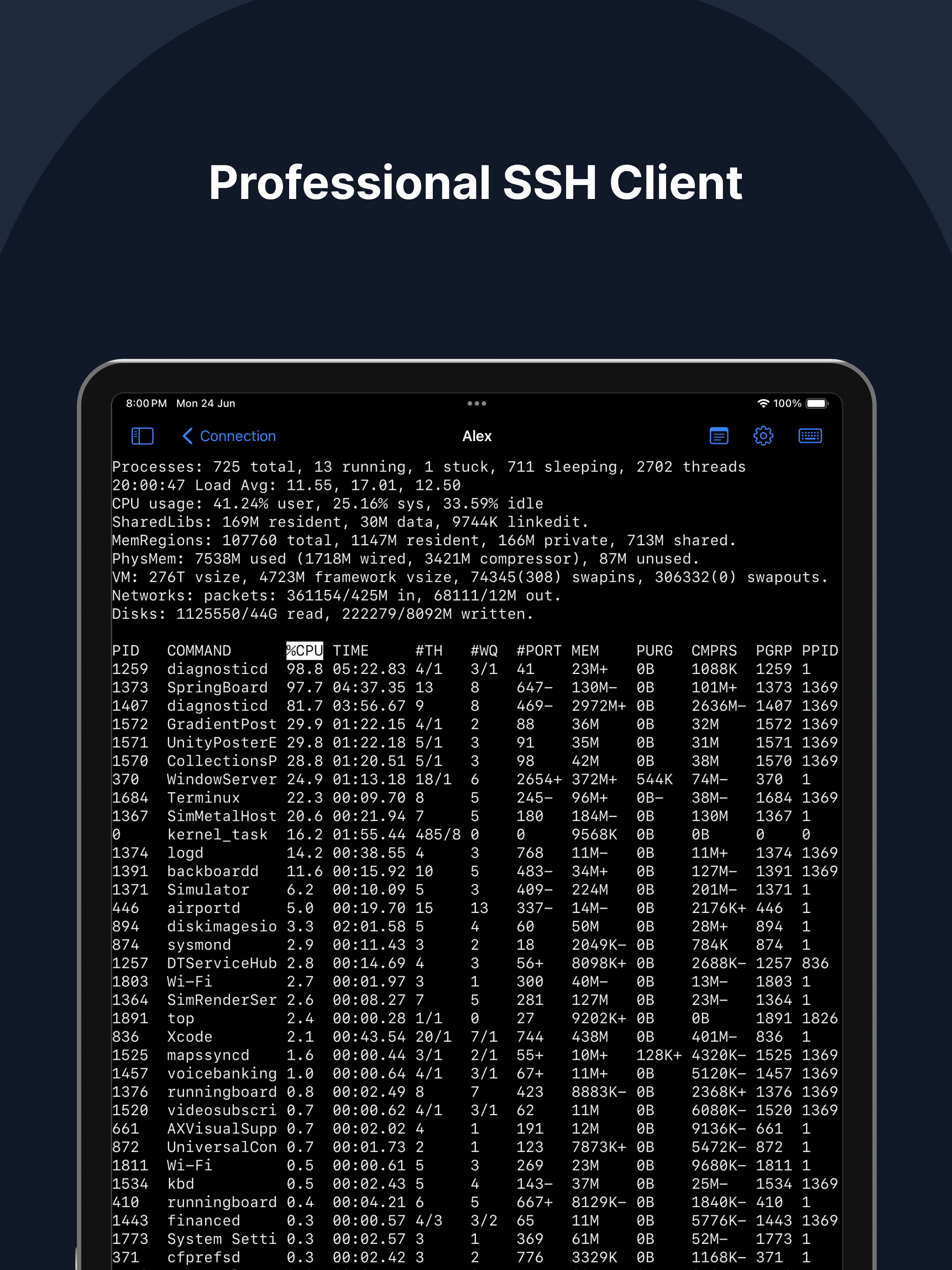Toggle the sidebar panel icon
Screen dimensions: 952x1270
coord(142,436)
